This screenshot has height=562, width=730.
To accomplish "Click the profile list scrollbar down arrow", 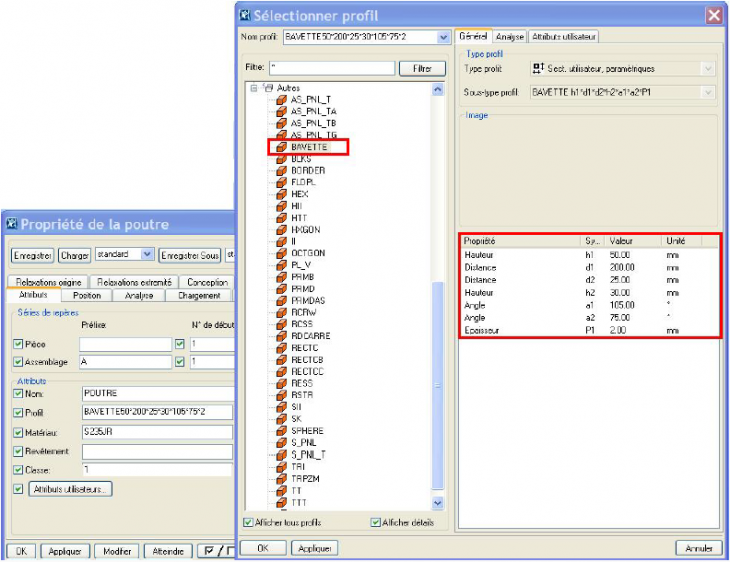I will (438, 503).
